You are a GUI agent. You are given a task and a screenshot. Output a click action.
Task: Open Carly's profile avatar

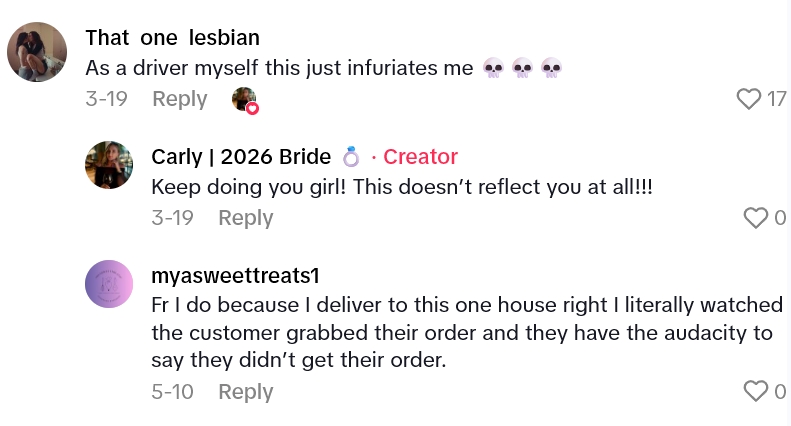click(x=109, y=165)
